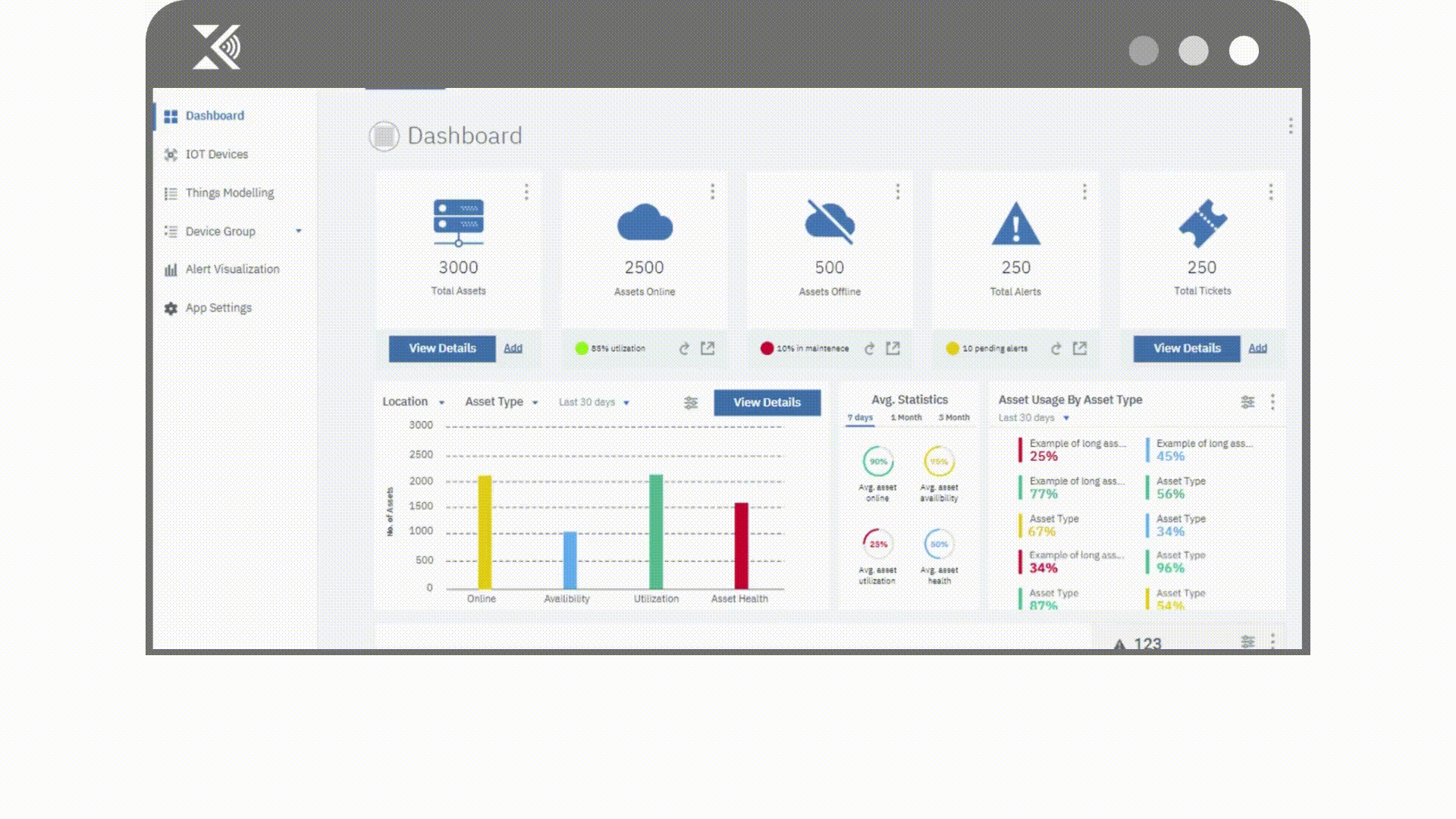The width and height of the screenshot is (1456, 819).
Task: Select the 3 Month statistics tab
Action: coord(954,418)
